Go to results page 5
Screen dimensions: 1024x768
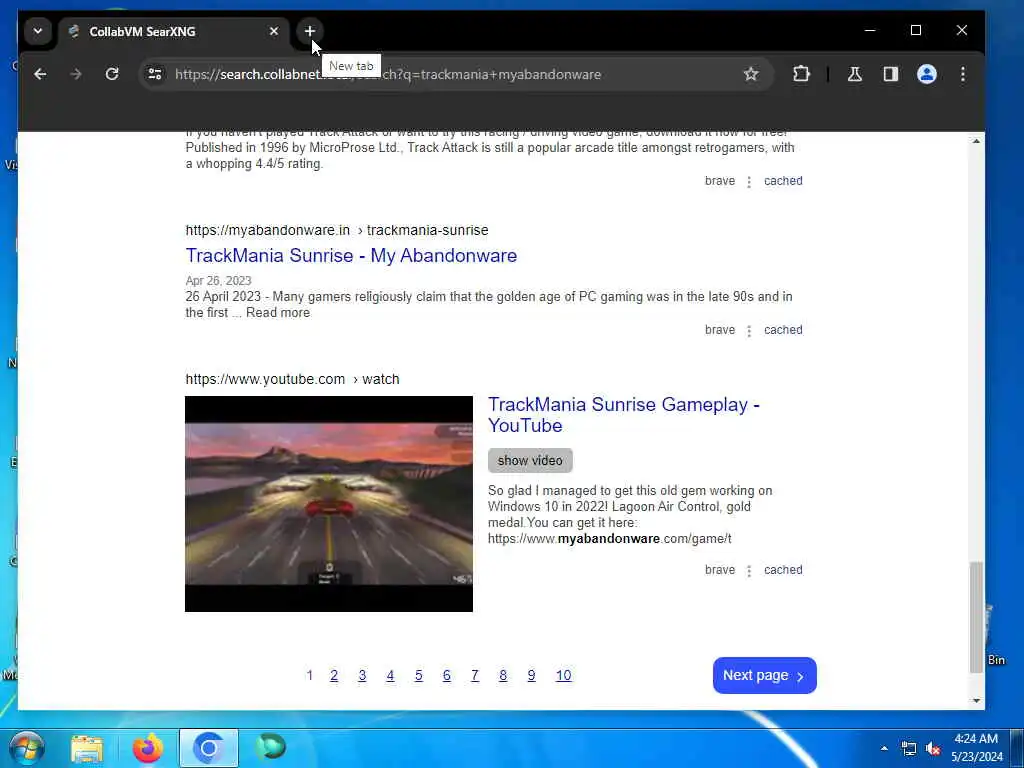pos(419,675)
